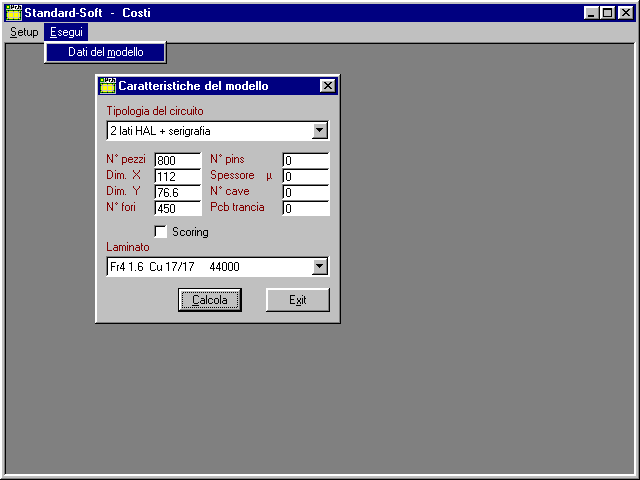
Task: Focus the Dim. Y input field
Action: [178, 192]
